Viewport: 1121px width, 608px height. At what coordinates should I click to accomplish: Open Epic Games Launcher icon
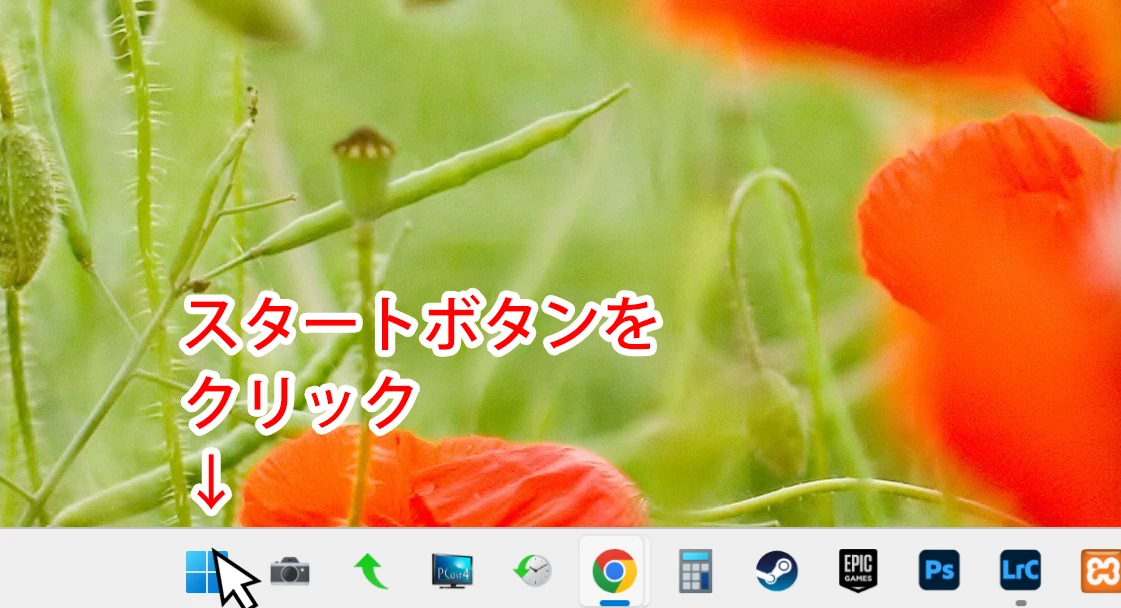click(x=858, y=571)
